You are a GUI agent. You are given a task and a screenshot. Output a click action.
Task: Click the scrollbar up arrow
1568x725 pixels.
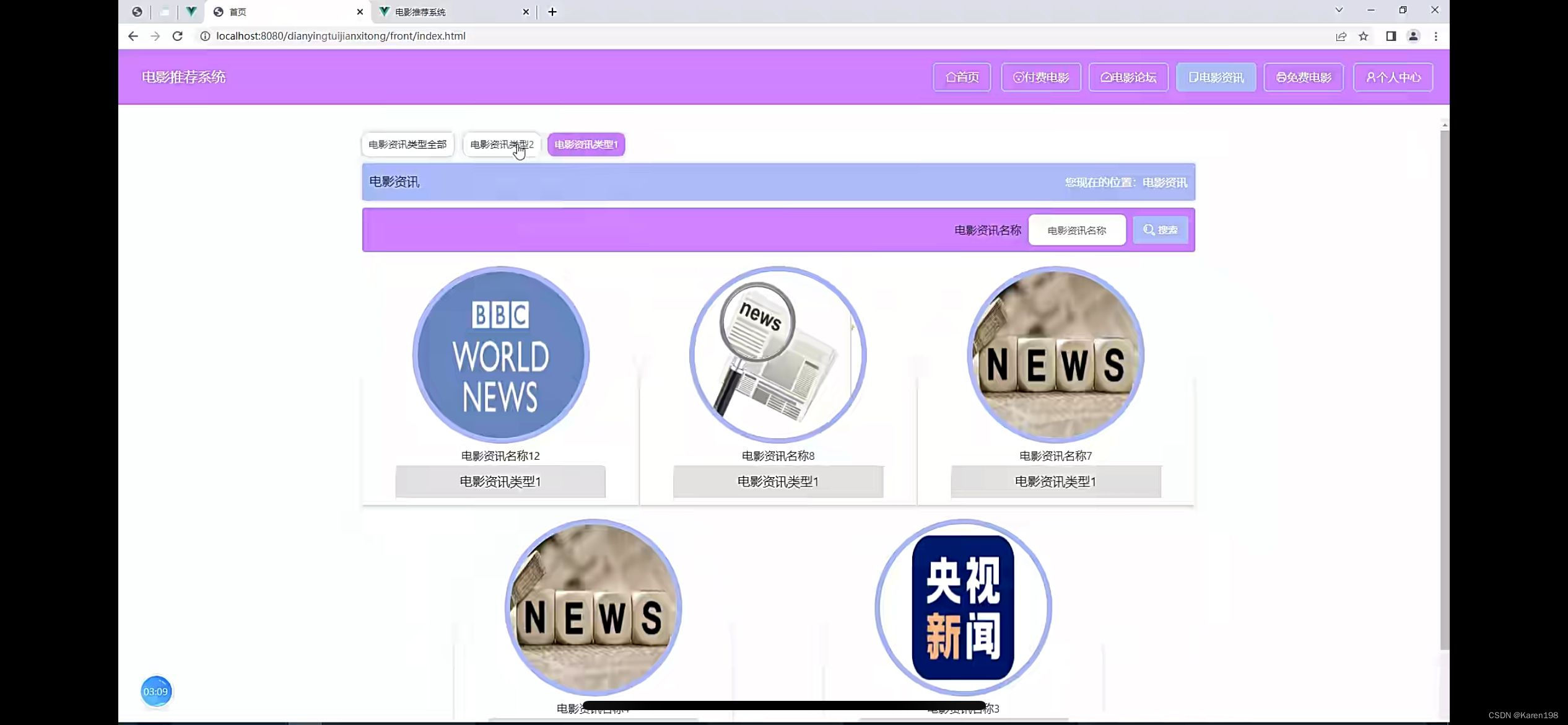click(1444, 125)
